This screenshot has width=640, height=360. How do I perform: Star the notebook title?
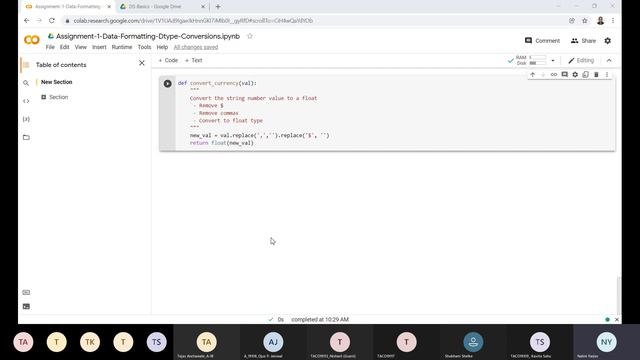pos(250,36)
